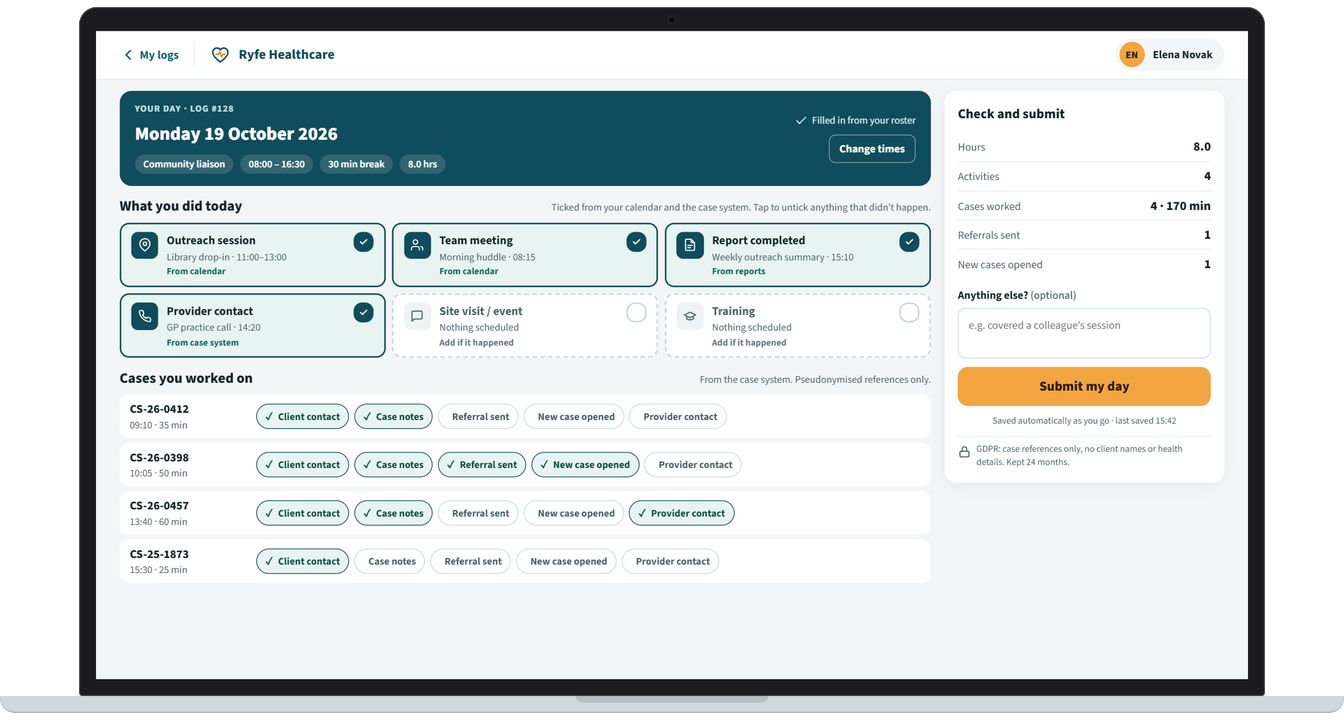Click the GDPR lock icon
This screenshot has height=720, width=1344.
pos(964,452)
